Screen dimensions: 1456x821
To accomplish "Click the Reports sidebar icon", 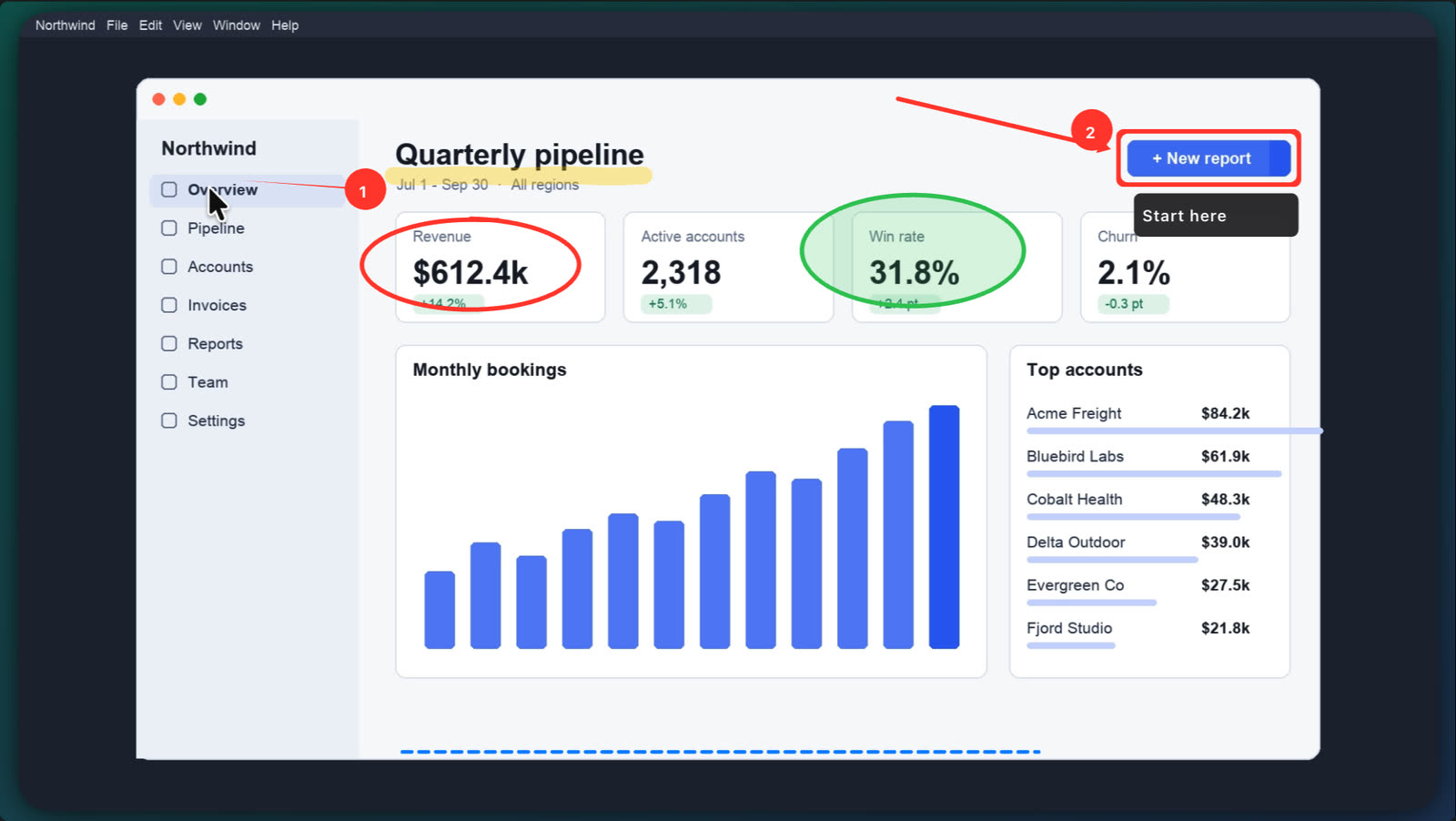I will coord(169,343).
